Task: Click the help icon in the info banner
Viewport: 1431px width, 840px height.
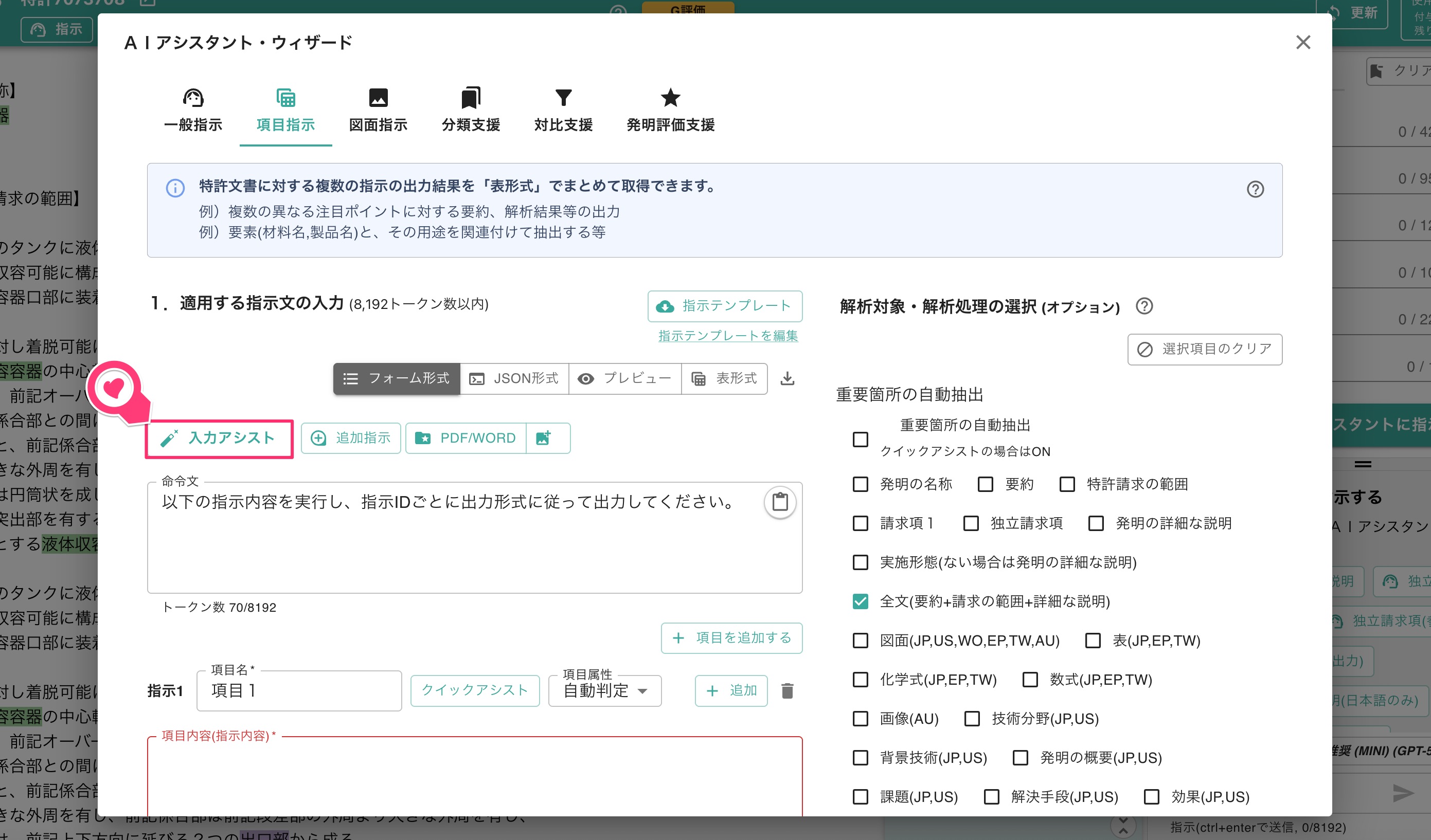Action: [x=1255, y=189]
